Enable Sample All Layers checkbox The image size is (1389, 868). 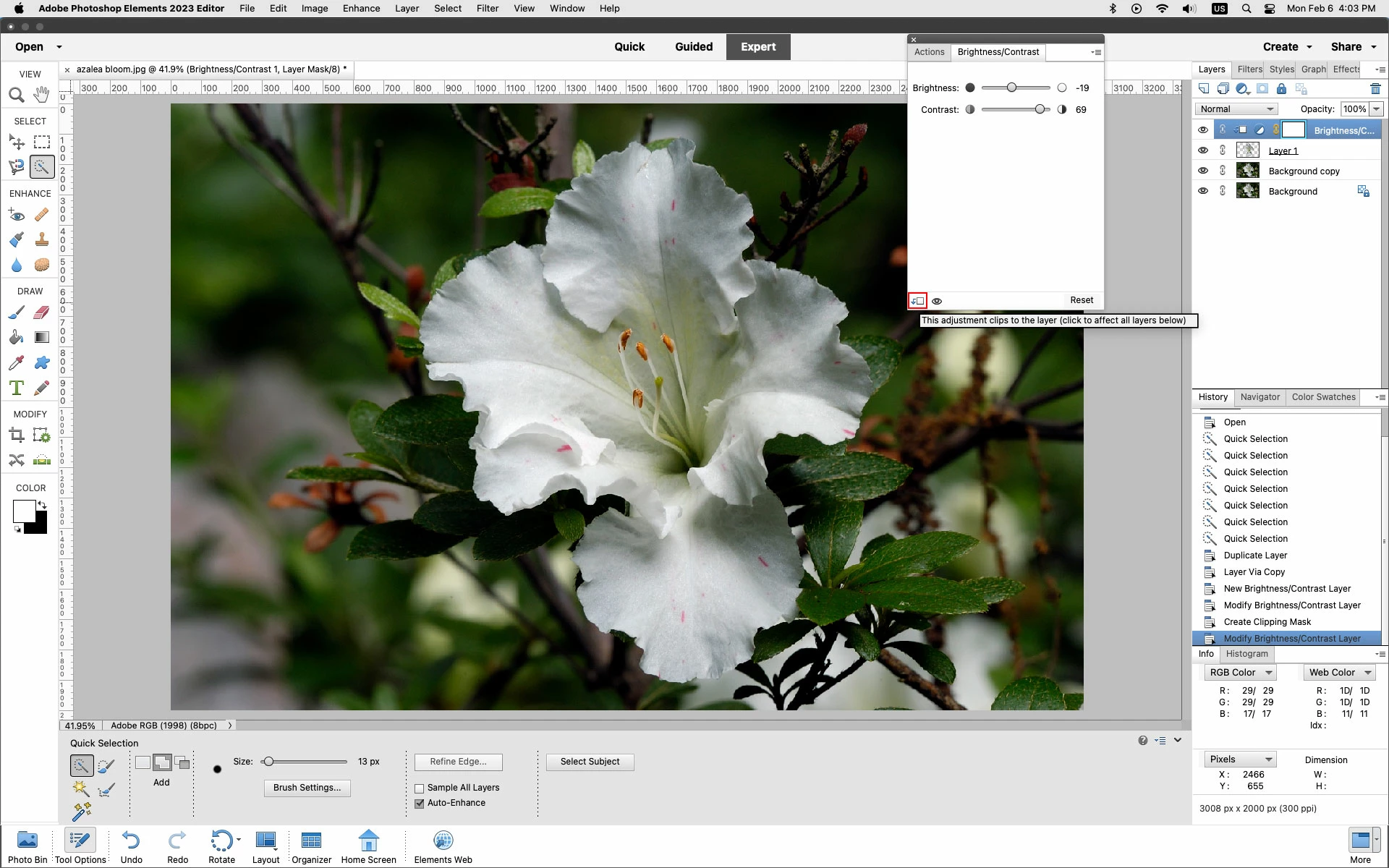pos(419,788)
